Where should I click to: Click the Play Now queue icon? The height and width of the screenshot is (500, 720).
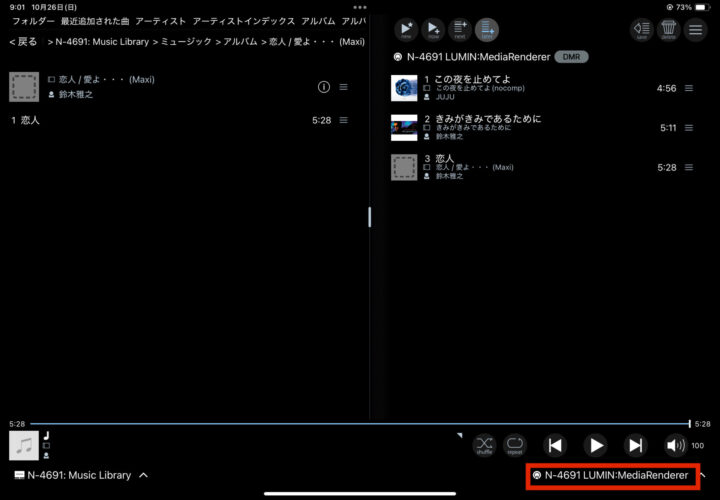(x=432, y=30)
